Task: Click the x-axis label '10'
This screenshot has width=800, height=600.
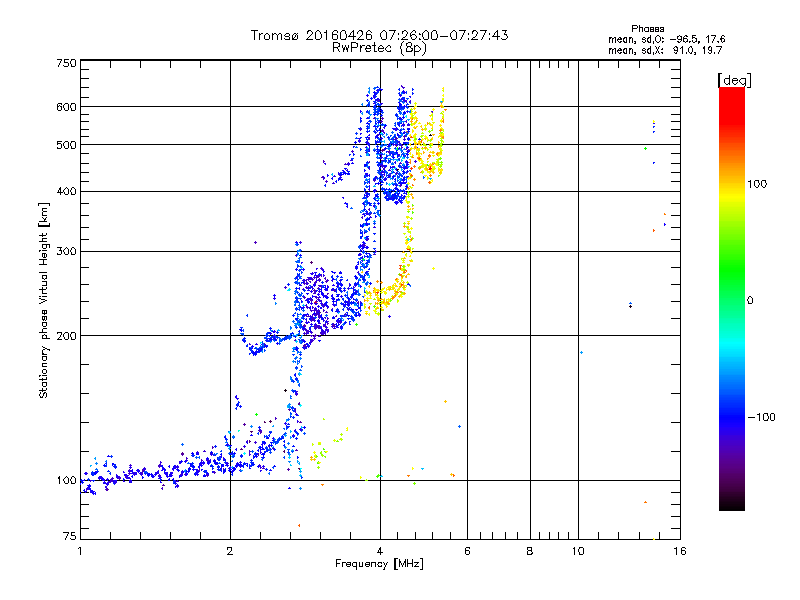Action: point(578,551)
